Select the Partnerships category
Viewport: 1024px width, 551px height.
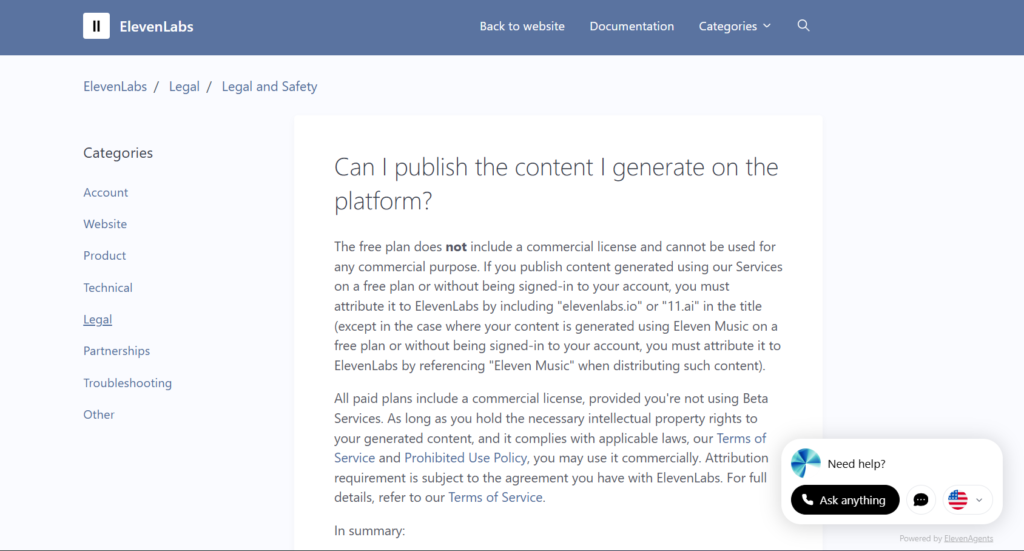point(116,351)
